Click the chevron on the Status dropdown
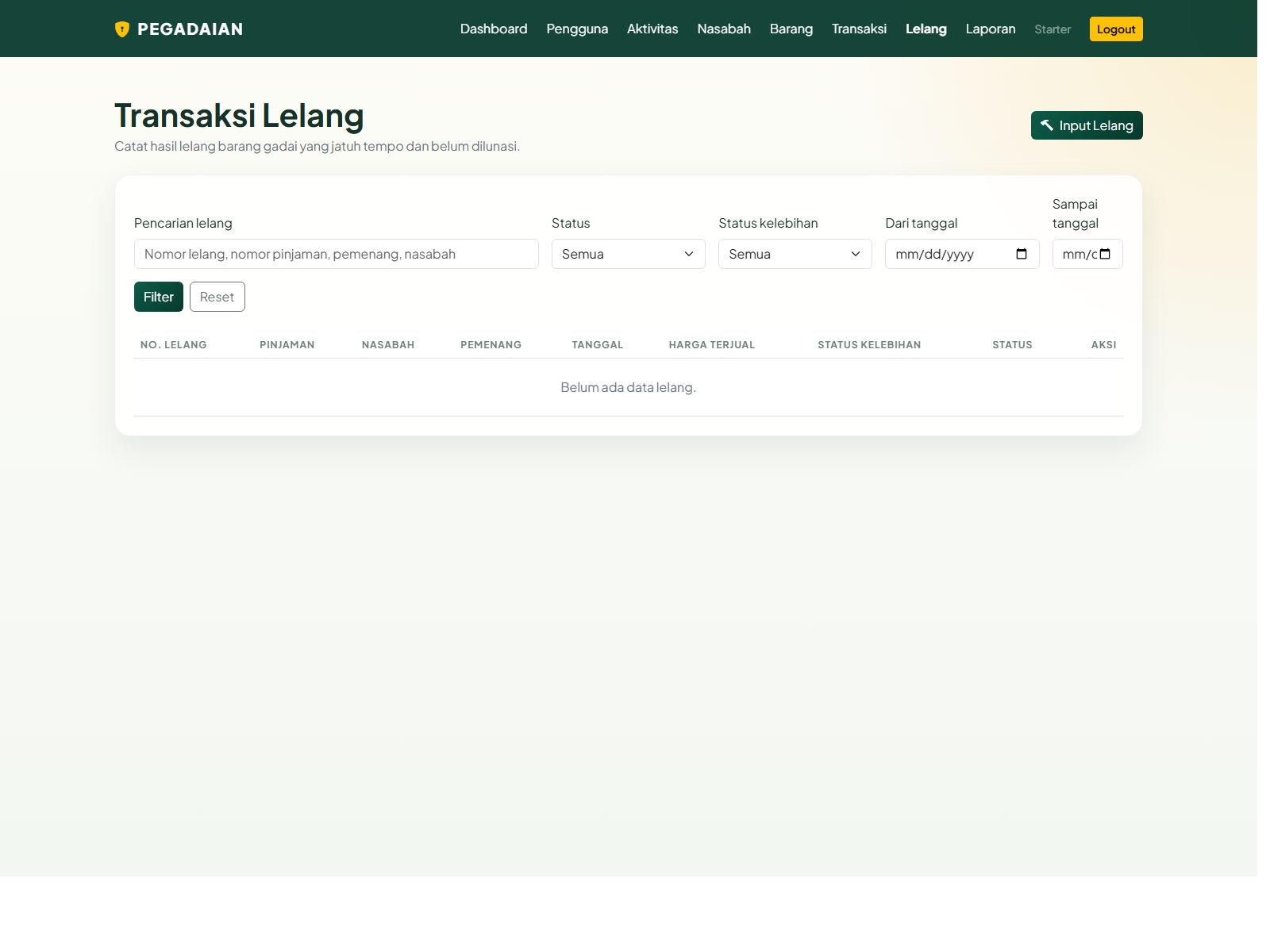The width and height of the screenshot is (1270, 952). pos(689,254)
